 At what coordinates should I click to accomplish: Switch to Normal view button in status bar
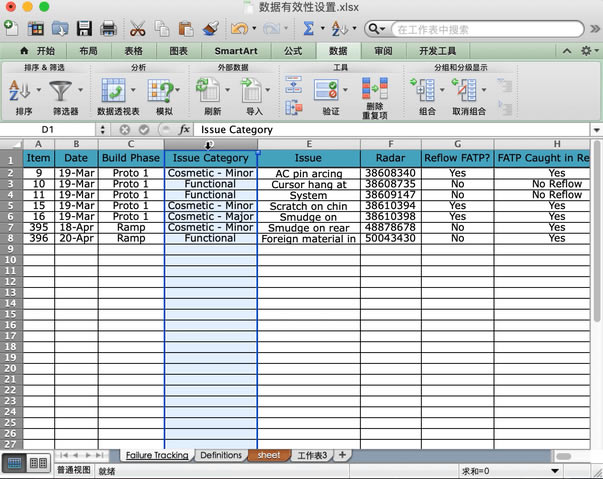point(14,463)
